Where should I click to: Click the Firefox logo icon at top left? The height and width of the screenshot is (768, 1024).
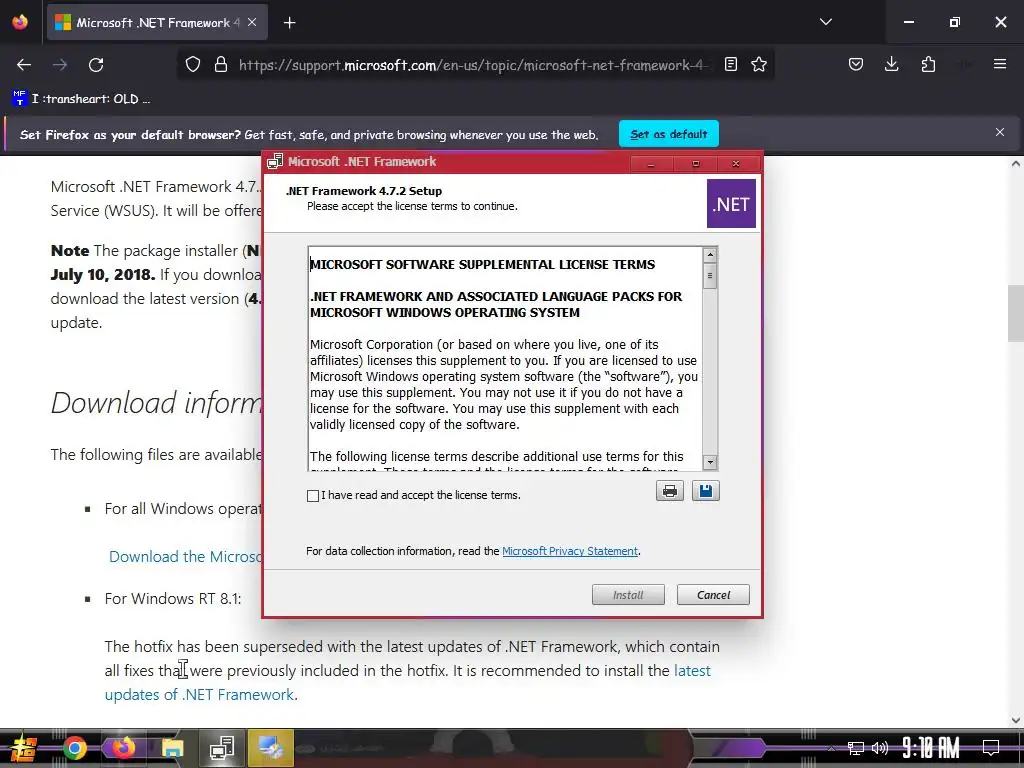20,22
